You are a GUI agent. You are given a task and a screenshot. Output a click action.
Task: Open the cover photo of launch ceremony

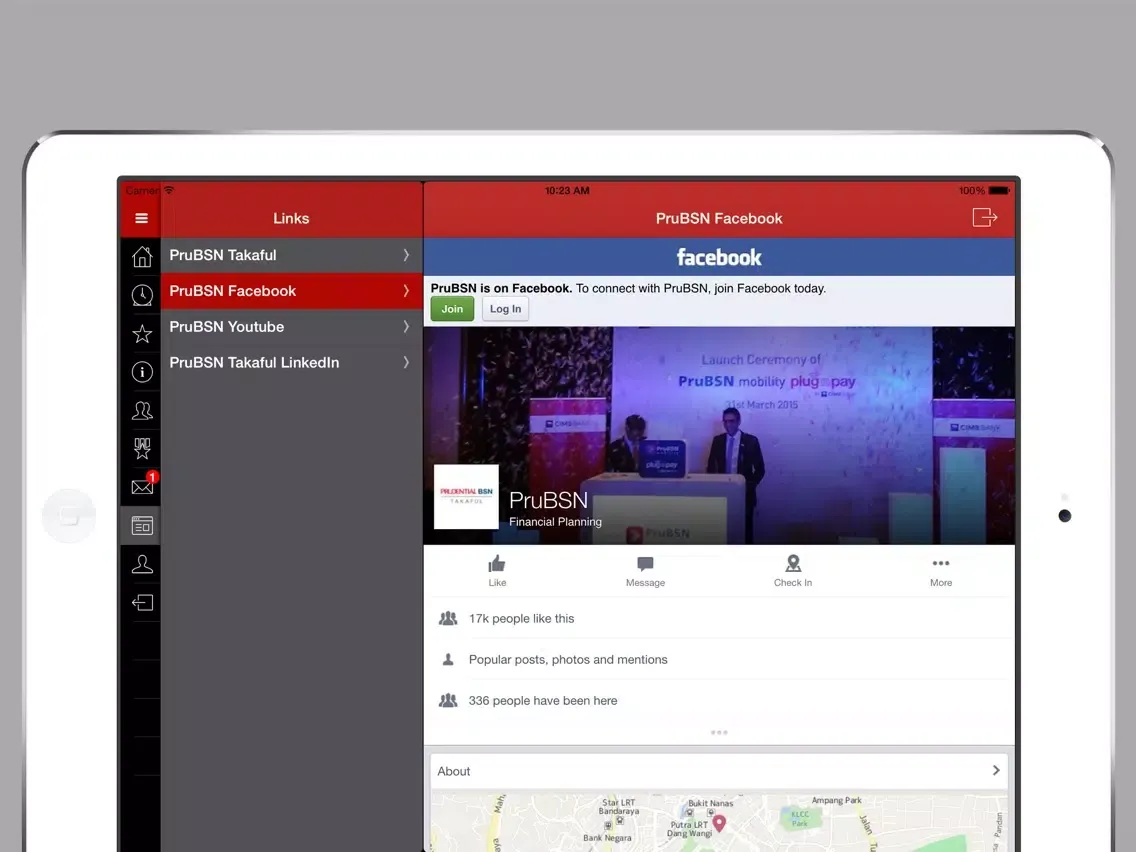719,435
